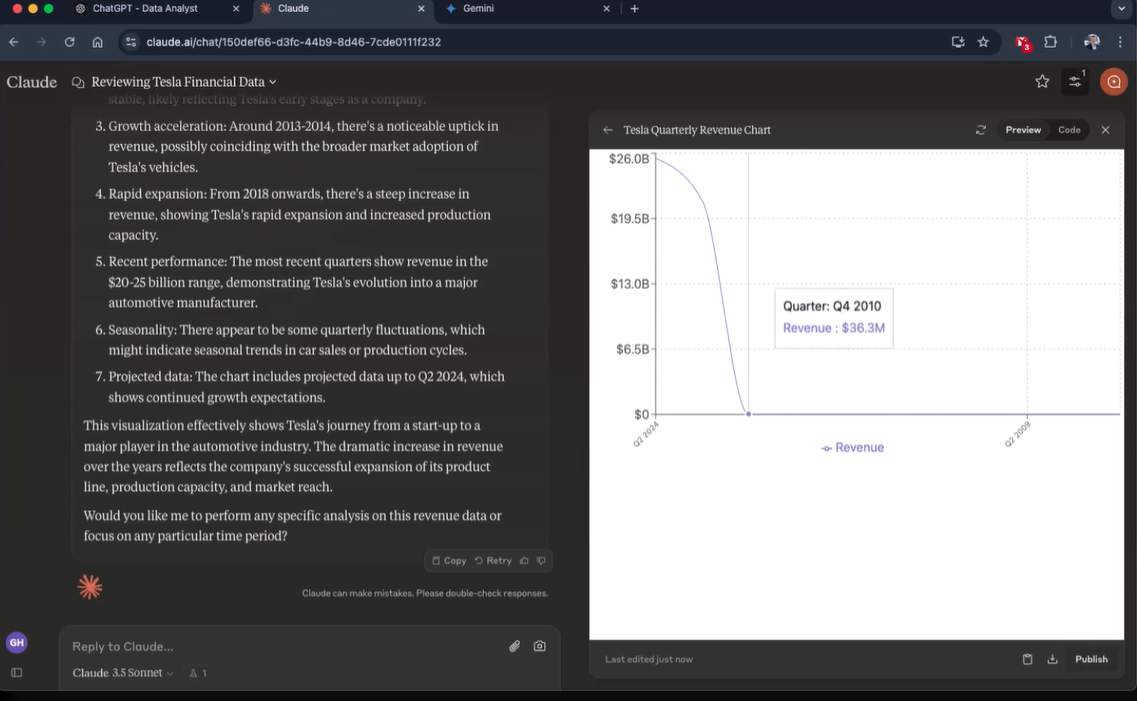
Task: Click the Claude starburst logo below response
Action: [90, 586]
